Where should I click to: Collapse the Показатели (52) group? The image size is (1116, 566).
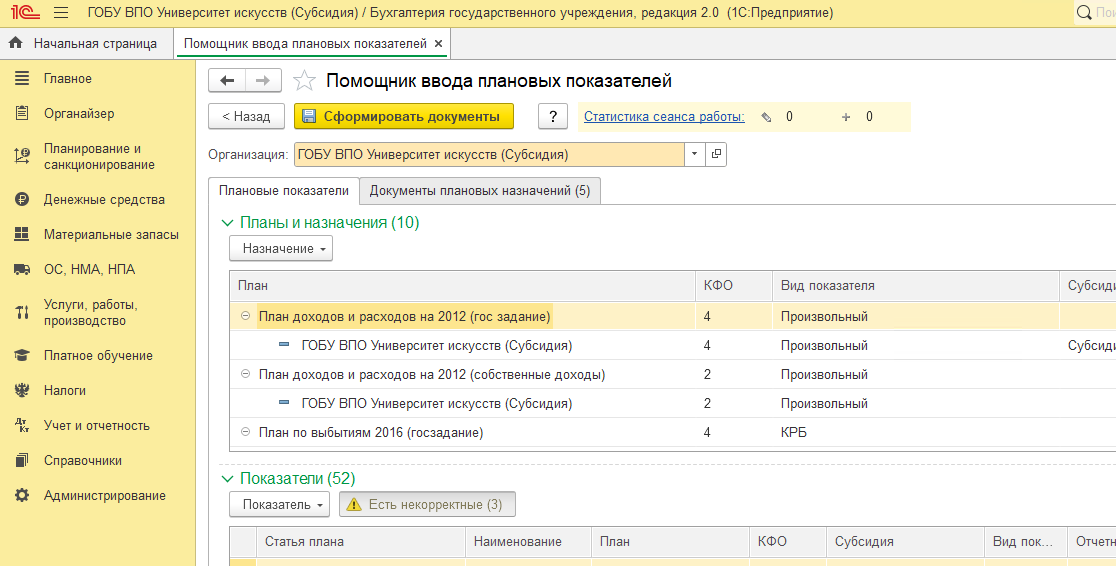point(228,478)
